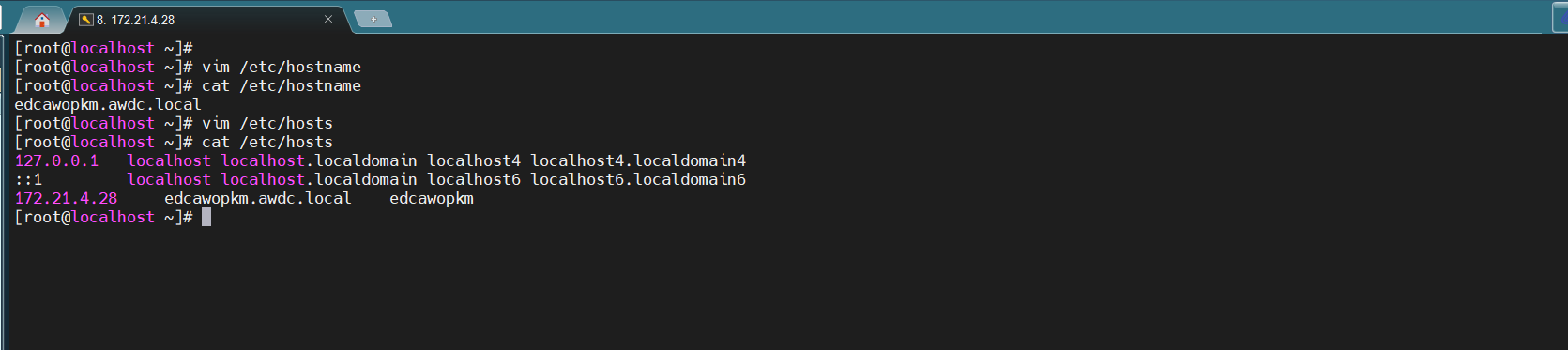This screenshot has width=1568, height=350.
Task: Click the first empty root@localhost prompt line
Action: pos(103,48)
